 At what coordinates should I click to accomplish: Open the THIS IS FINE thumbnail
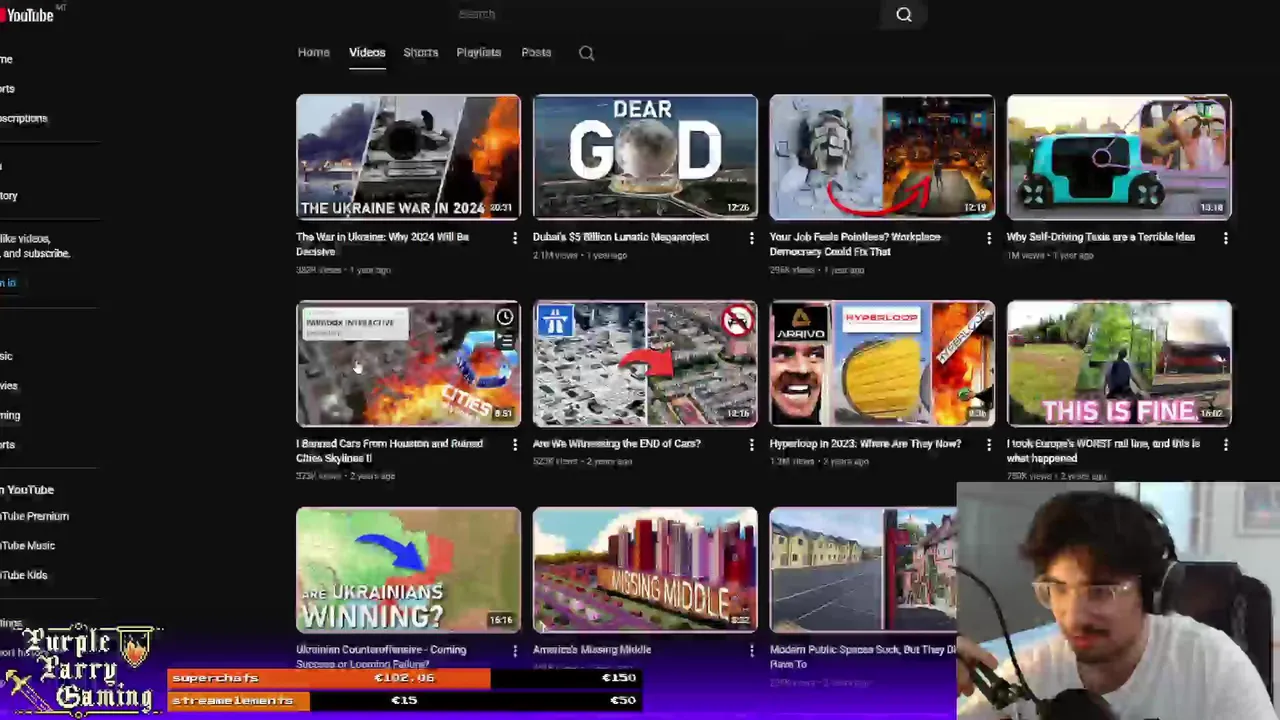coord(1119,363)
